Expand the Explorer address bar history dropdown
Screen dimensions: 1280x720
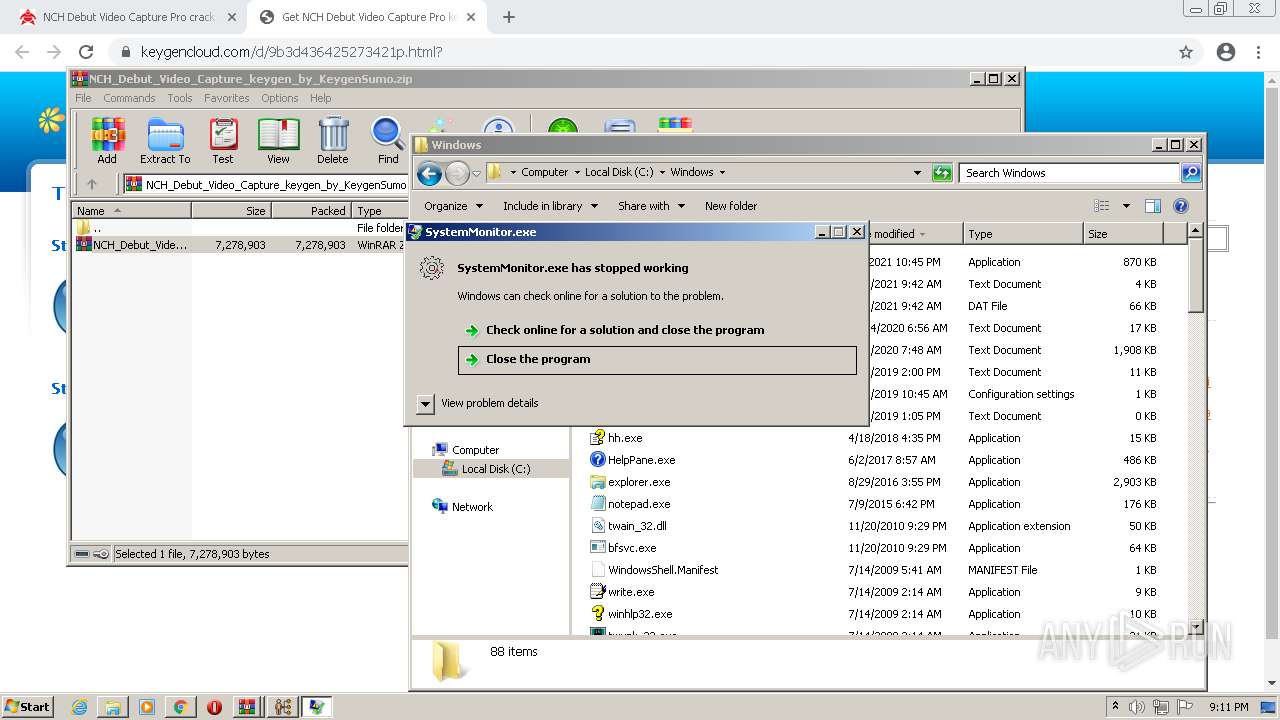pyautogui.click(x=917, y=173)
